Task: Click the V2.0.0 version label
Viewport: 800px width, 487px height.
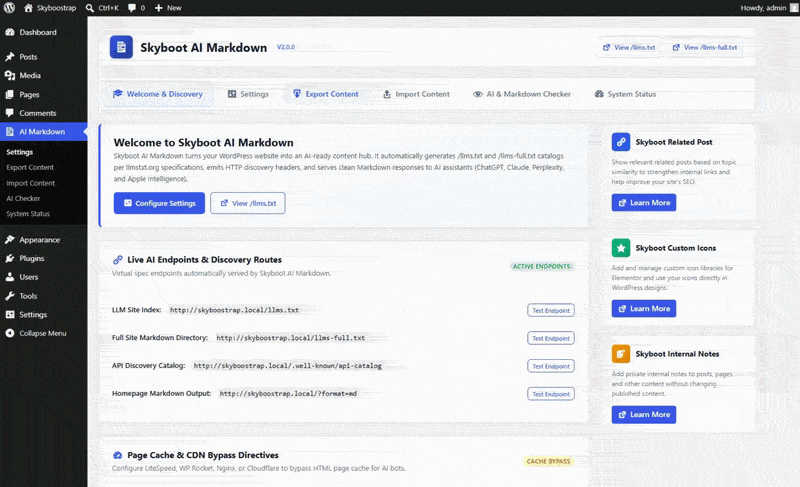Action: 286,47
